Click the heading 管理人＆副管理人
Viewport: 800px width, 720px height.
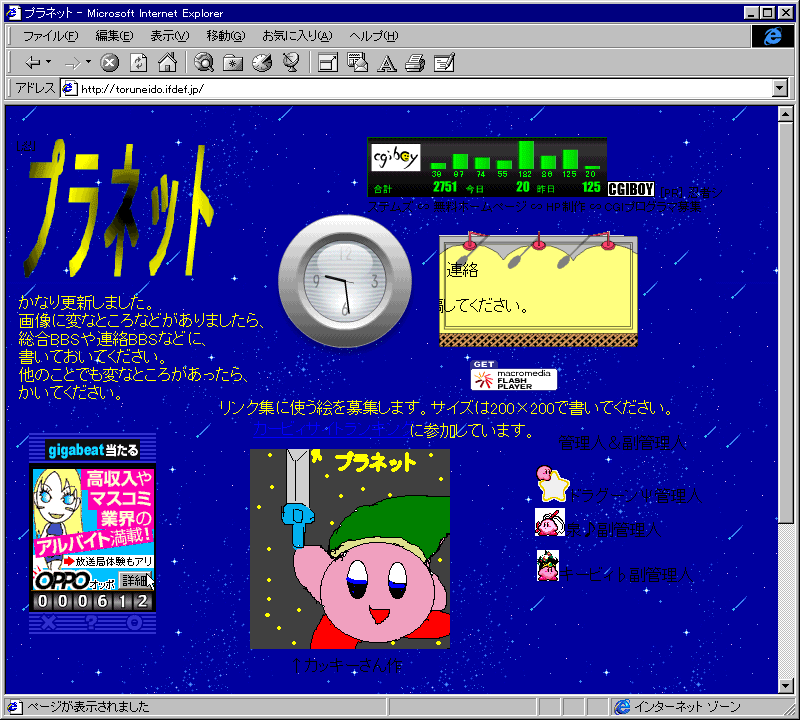(x=622, y=442)
